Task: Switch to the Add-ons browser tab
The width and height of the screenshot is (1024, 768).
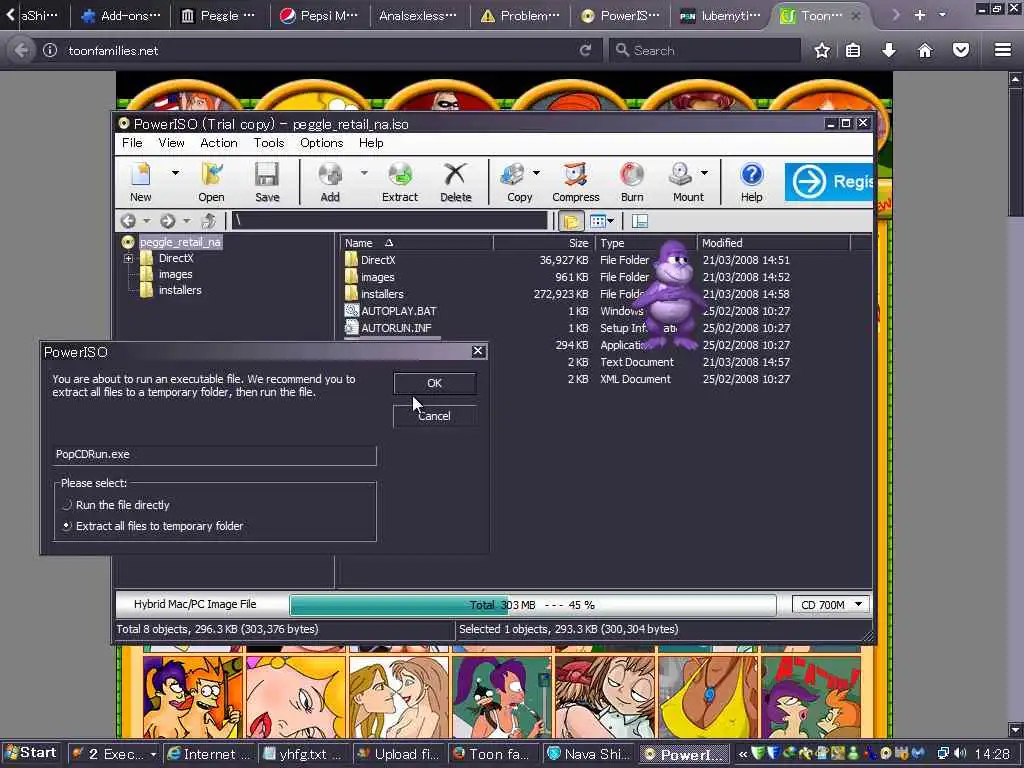Action: point(120,15)
